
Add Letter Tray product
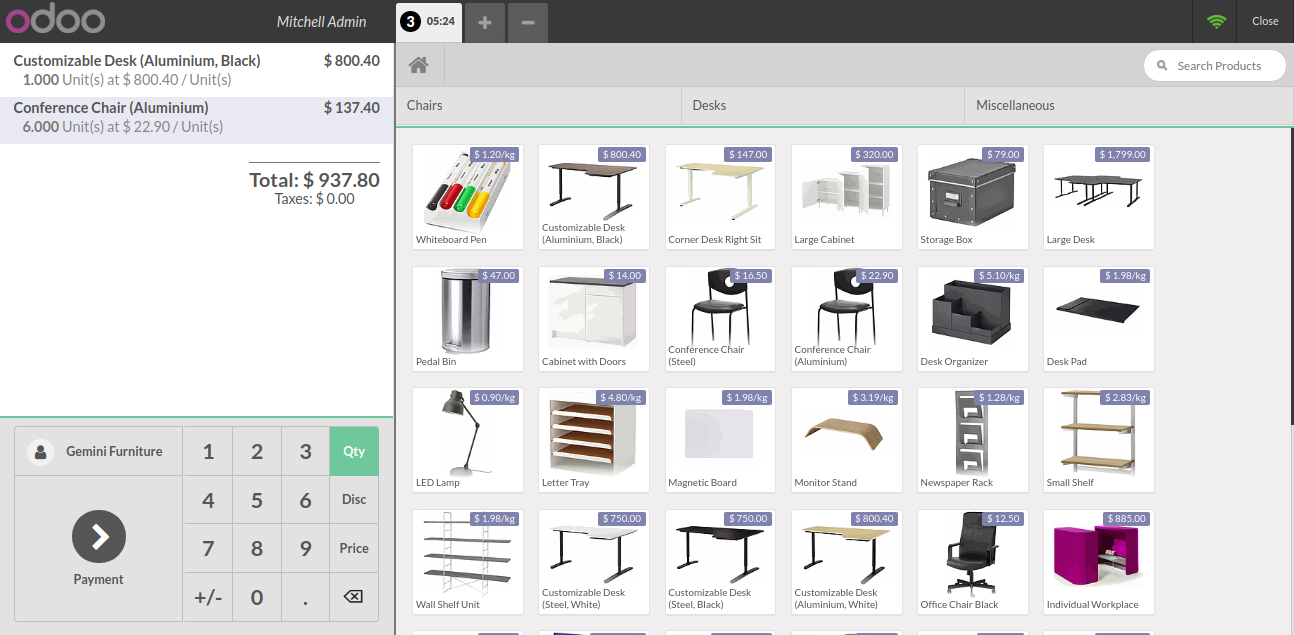point(594,440)
